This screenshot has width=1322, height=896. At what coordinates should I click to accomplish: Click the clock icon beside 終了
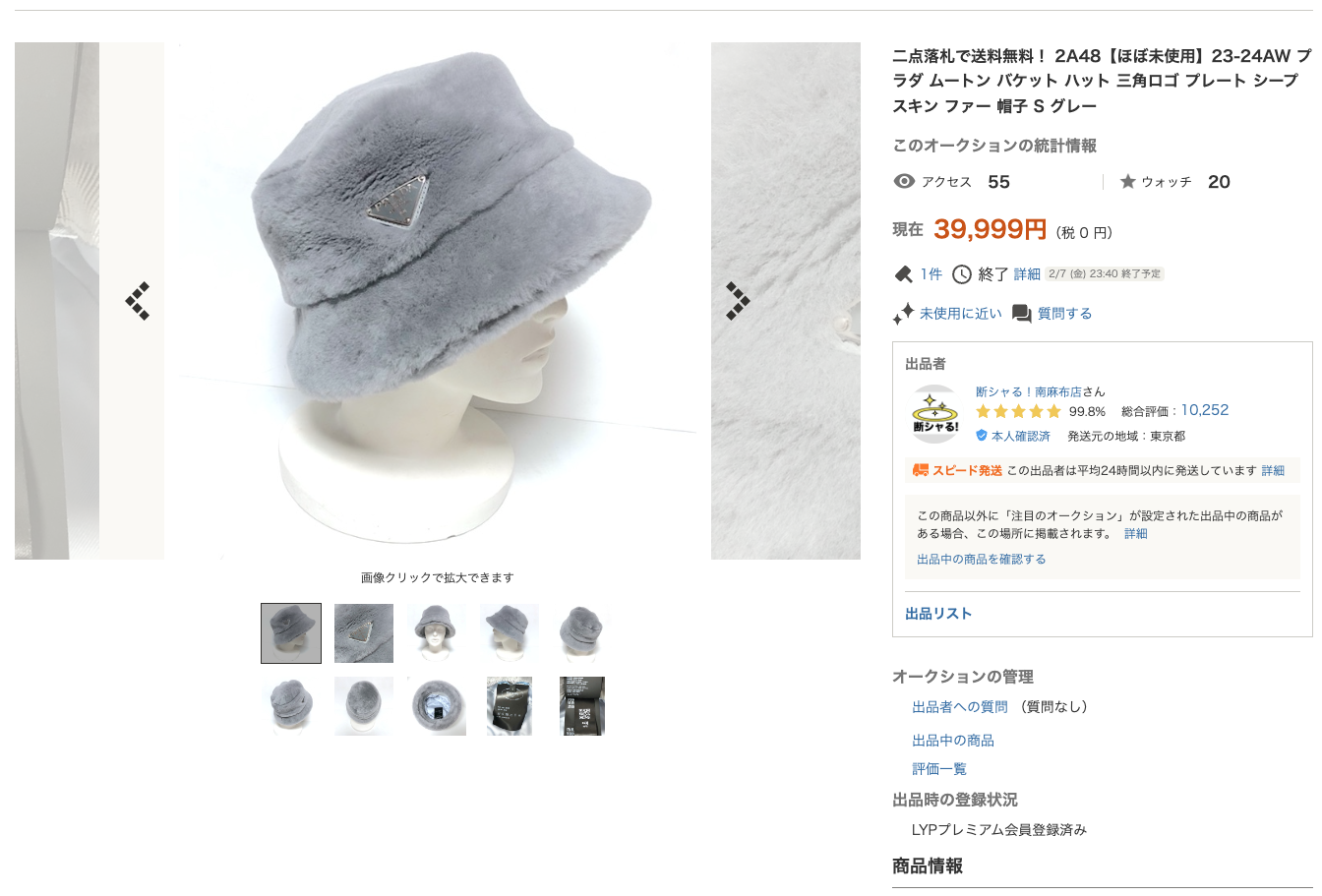pyautogui.click(x=962, y=274)
